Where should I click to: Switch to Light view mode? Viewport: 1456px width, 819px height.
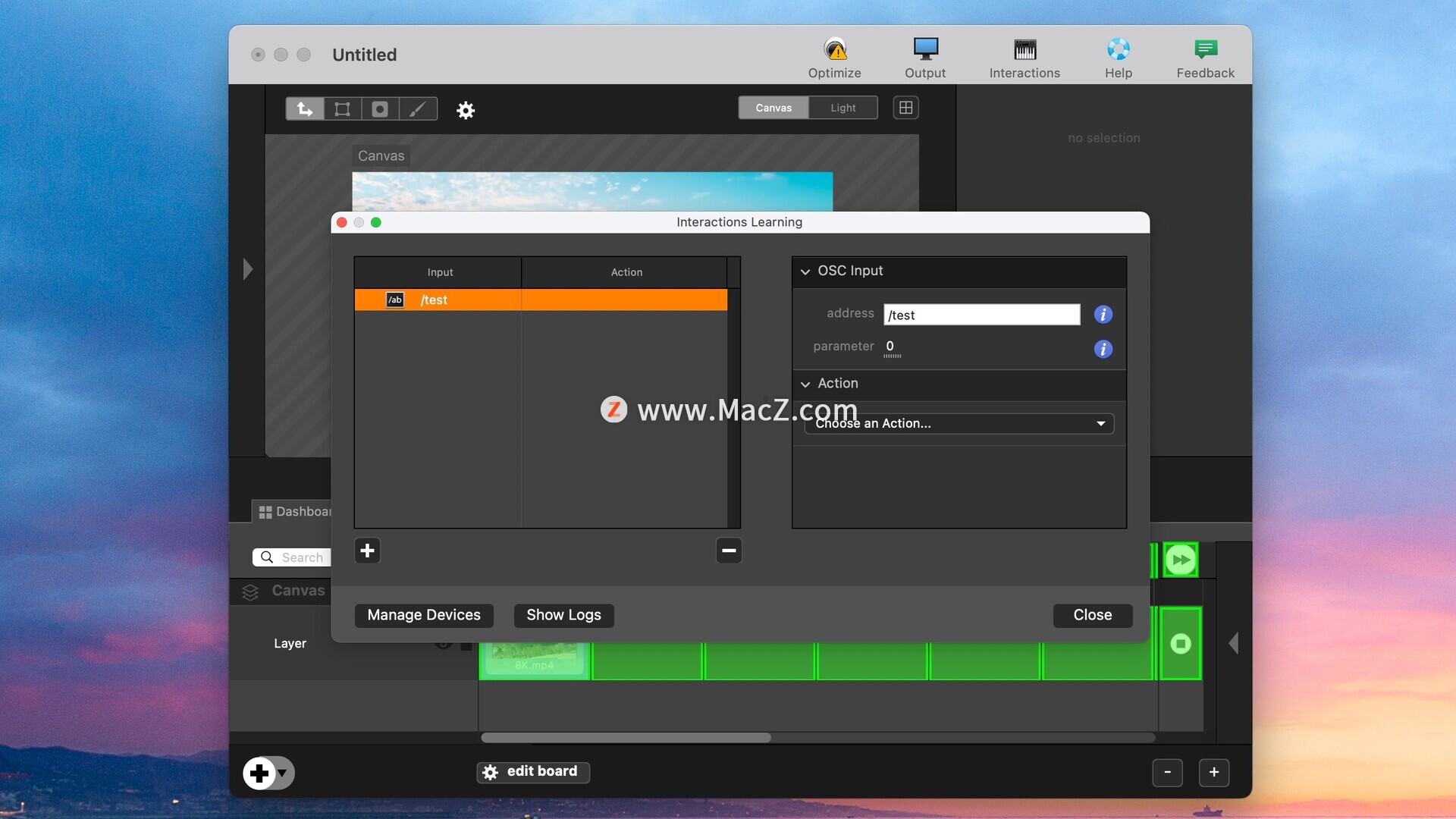[x=843, y=108]
